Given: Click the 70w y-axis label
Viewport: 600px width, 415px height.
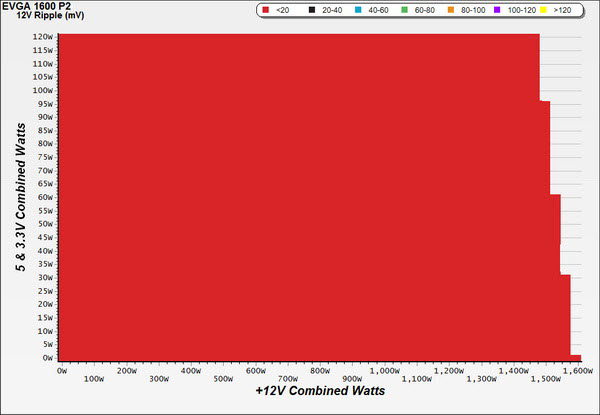Looking at the screenshot, I should 45,171.
